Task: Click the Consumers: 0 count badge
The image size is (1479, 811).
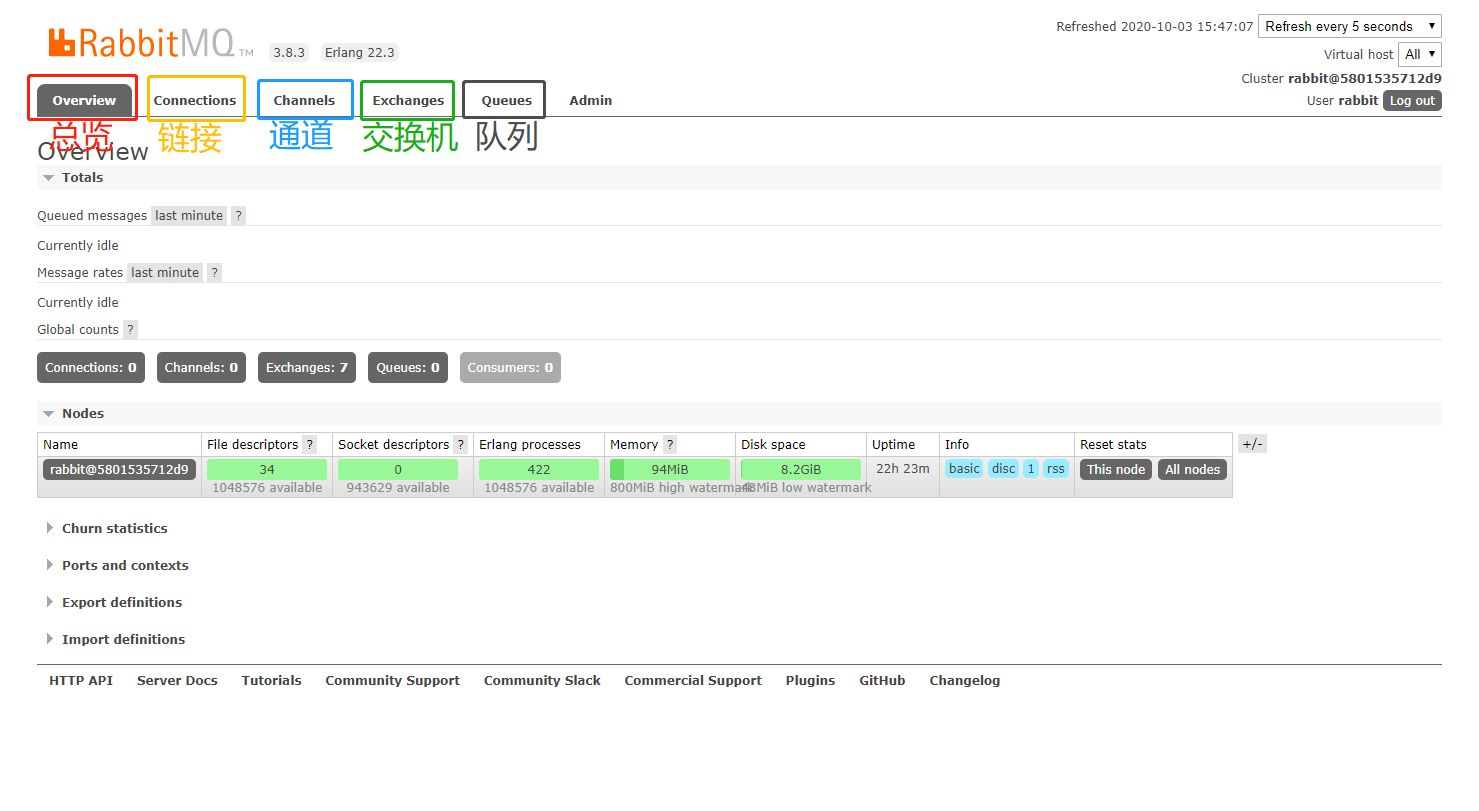Action: (x=510, y=368)
